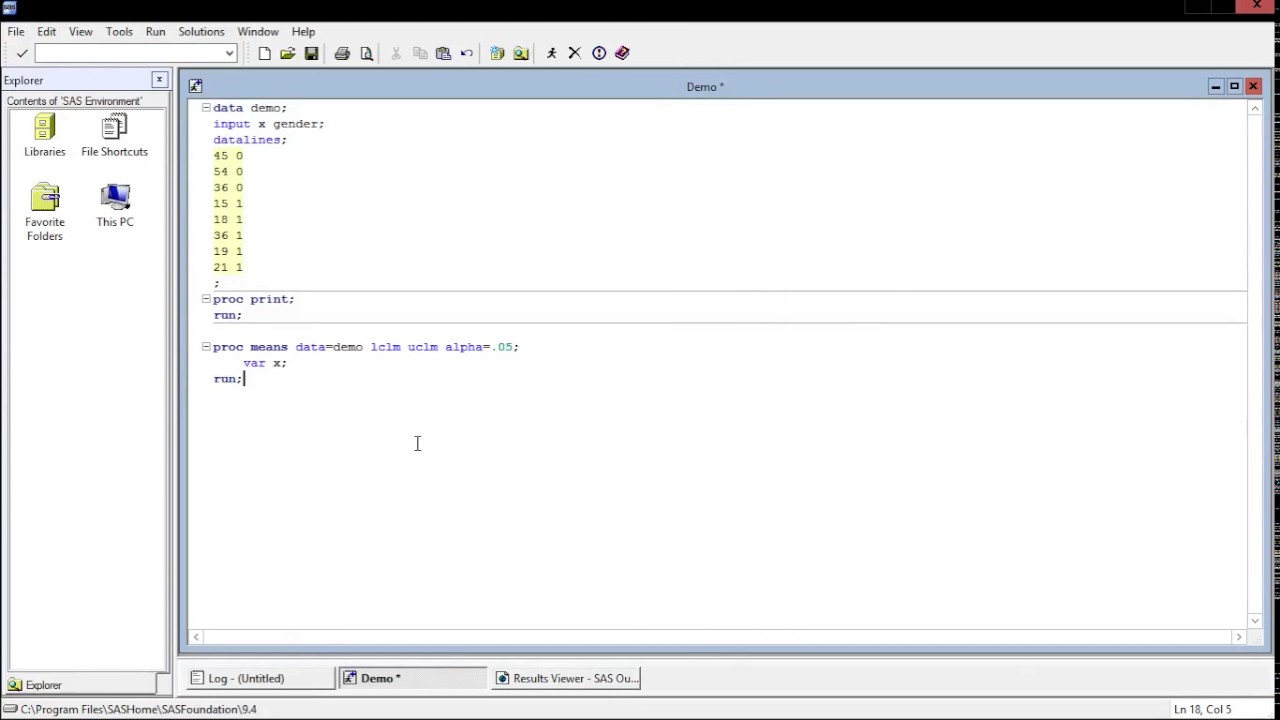Click the Print toolbar icon

tap(342, 53)
